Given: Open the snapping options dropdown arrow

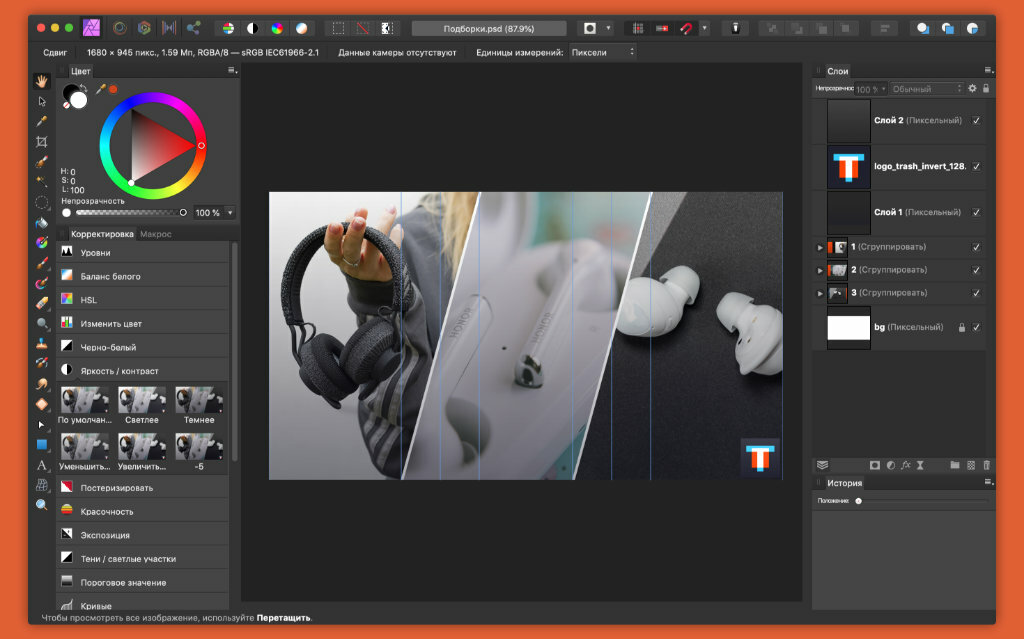Looking at the screenshot, I should point(704,28).
